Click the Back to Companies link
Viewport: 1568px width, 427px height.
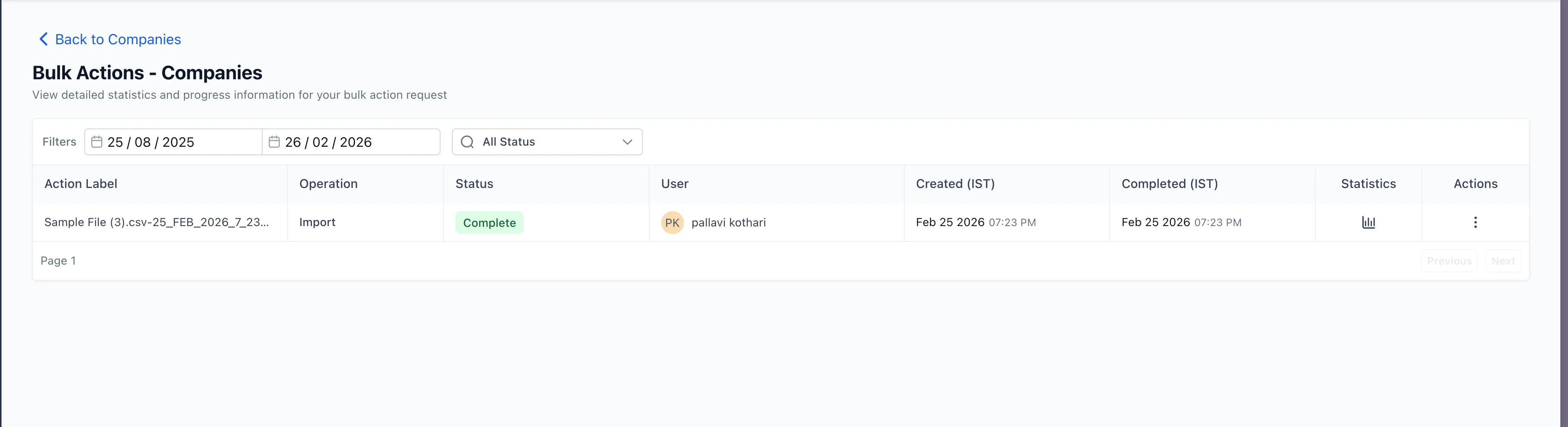(118, 39)
